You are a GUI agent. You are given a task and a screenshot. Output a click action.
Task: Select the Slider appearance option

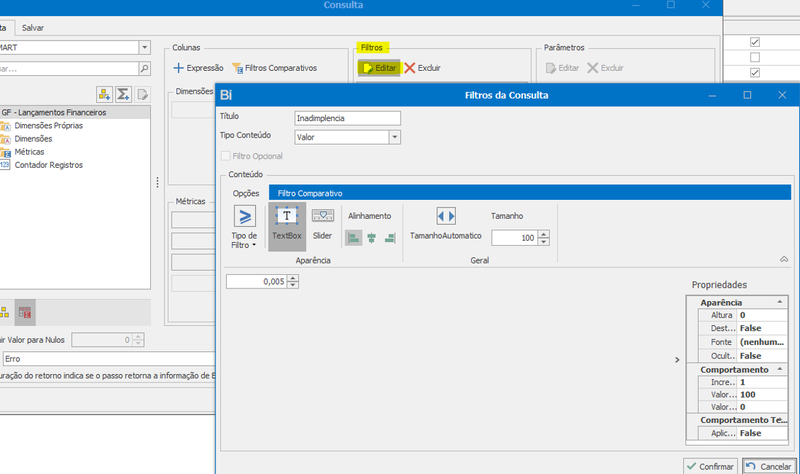322,224
